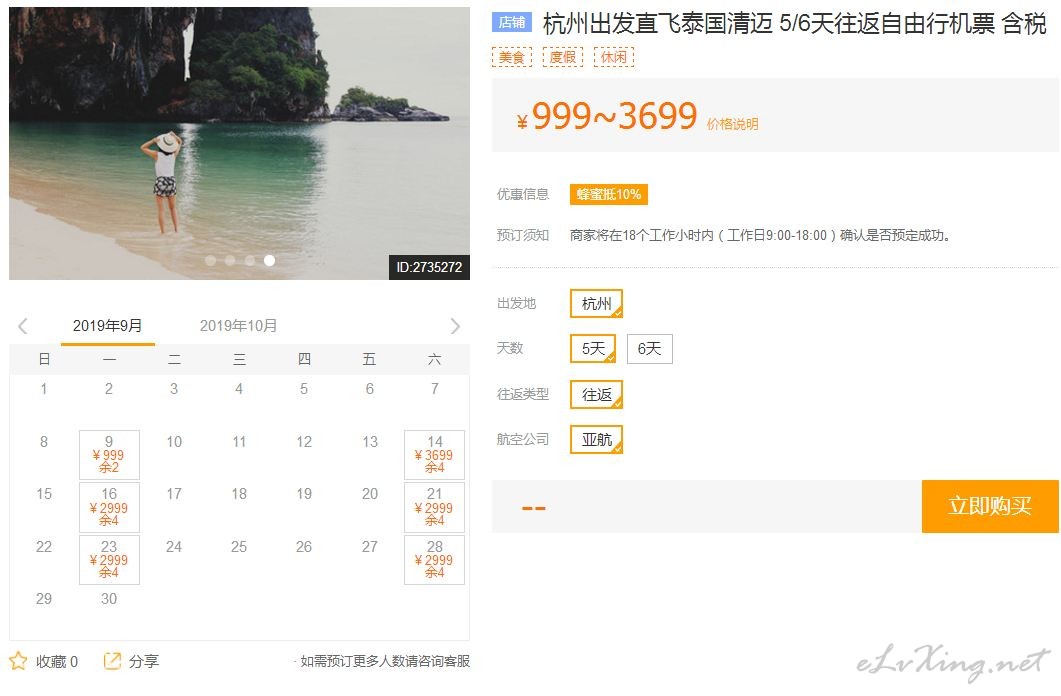Go to previous month arrow
The width and height of the screenshot is (1061, 696).
[23, 326]
